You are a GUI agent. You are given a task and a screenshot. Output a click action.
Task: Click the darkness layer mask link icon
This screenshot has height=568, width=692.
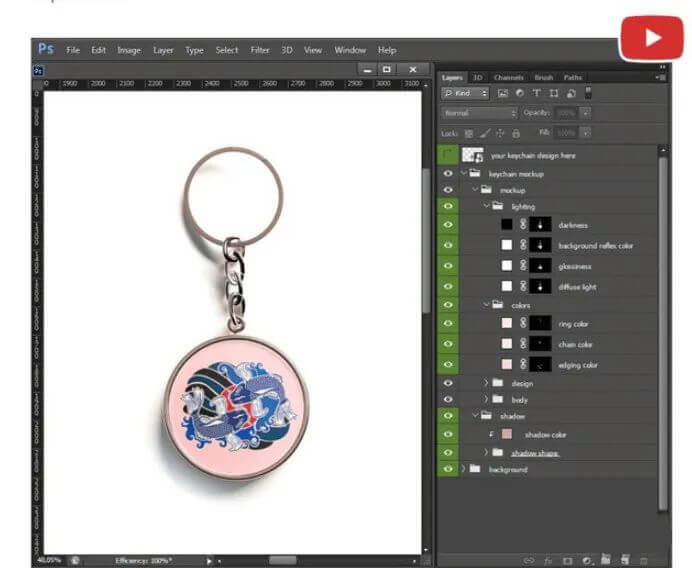coord(522,225)
